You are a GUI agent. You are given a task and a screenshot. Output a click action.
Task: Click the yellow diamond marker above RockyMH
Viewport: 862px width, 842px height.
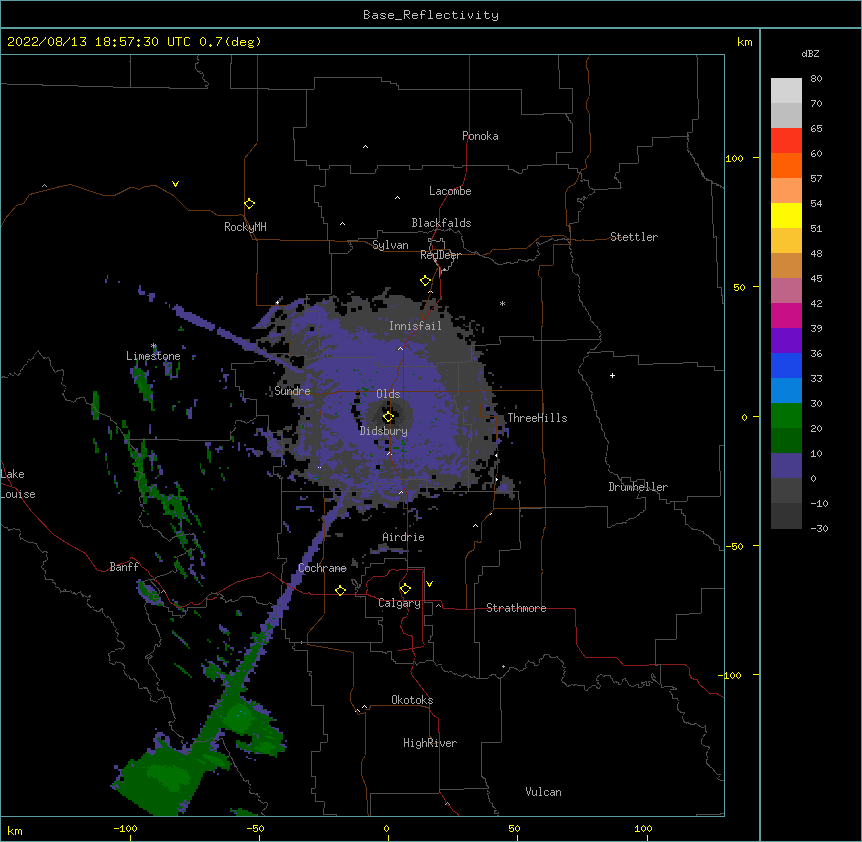click(x=249, y=204)
